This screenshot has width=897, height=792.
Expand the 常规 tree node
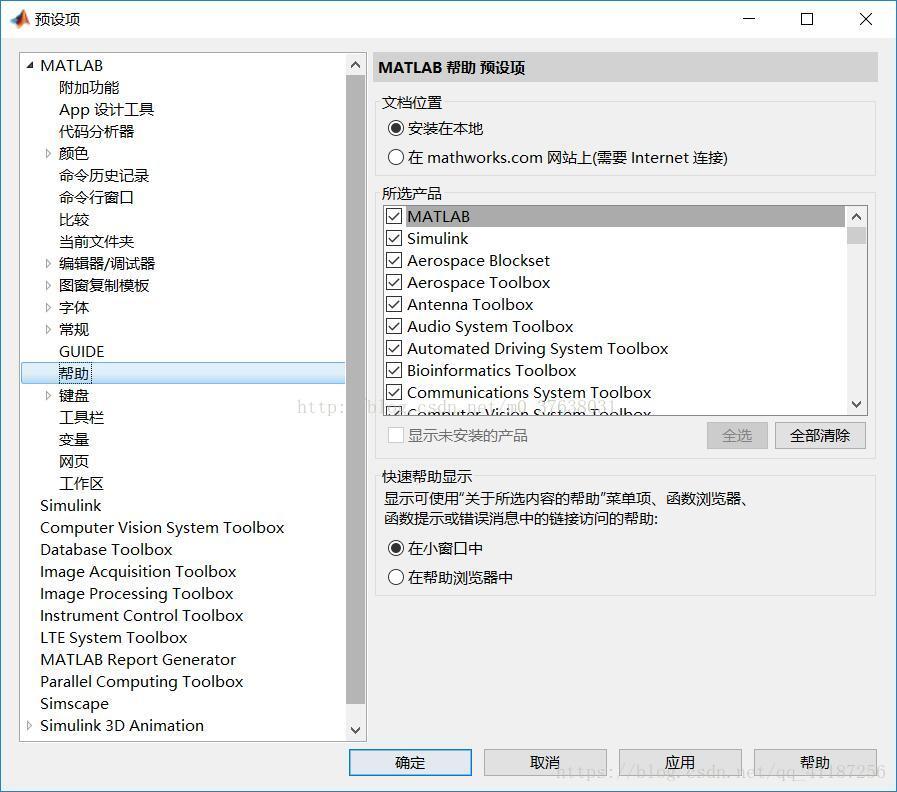(x=48, y=329)
